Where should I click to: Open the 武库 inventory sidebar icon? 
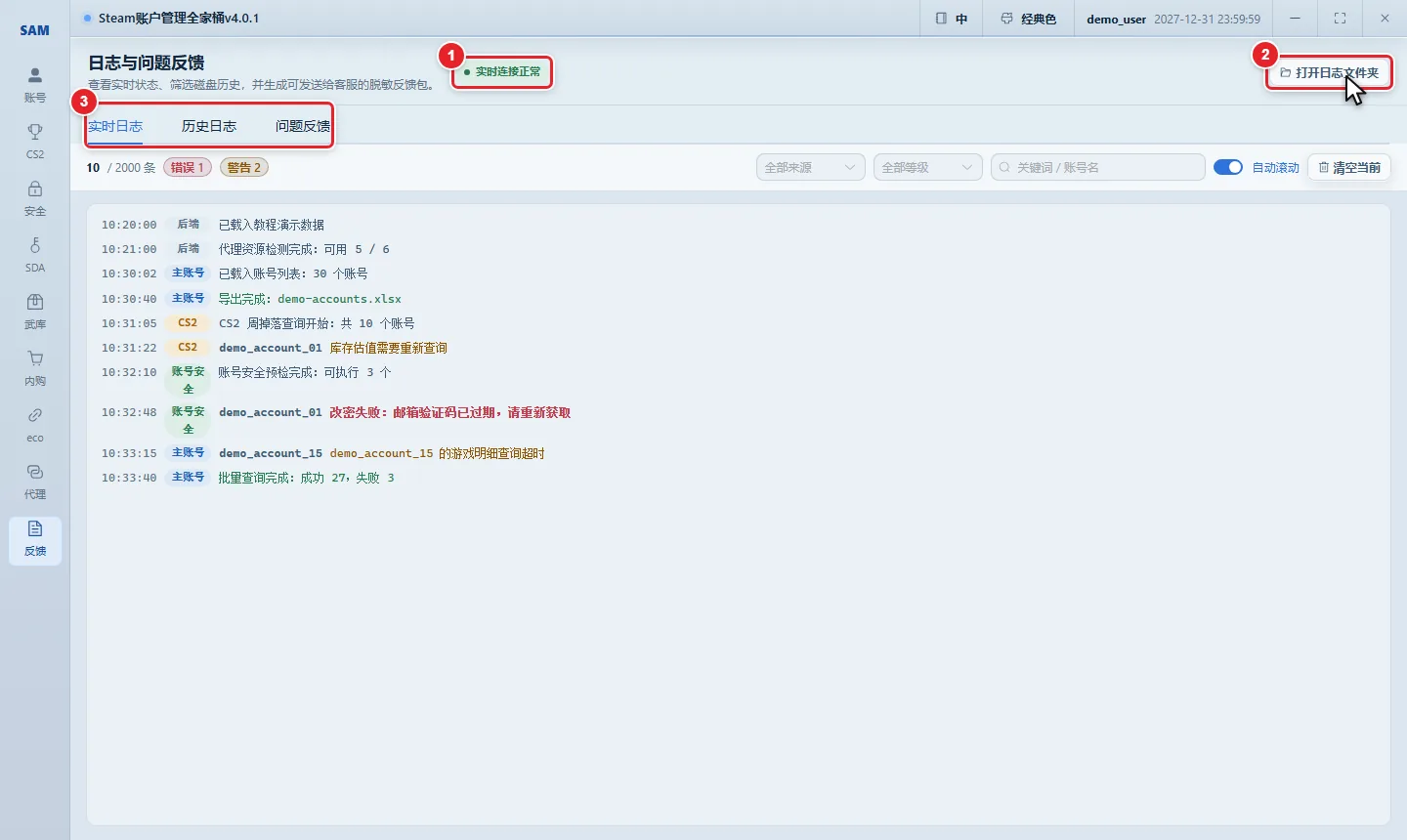35,311
